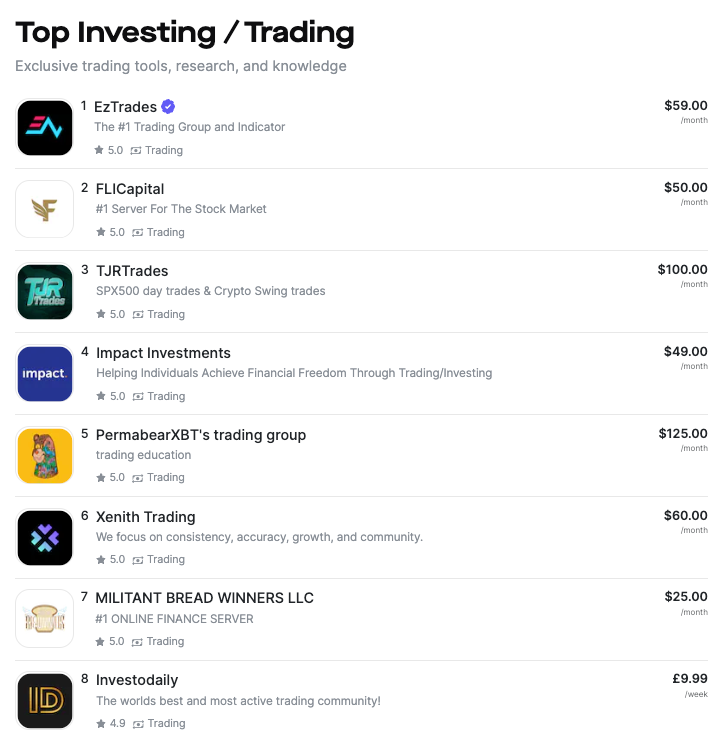This screenshot has height=738, width=727.
Task: Click the FLICapital winged F logo
Action: pyautogui.click(x=45, y=209)
